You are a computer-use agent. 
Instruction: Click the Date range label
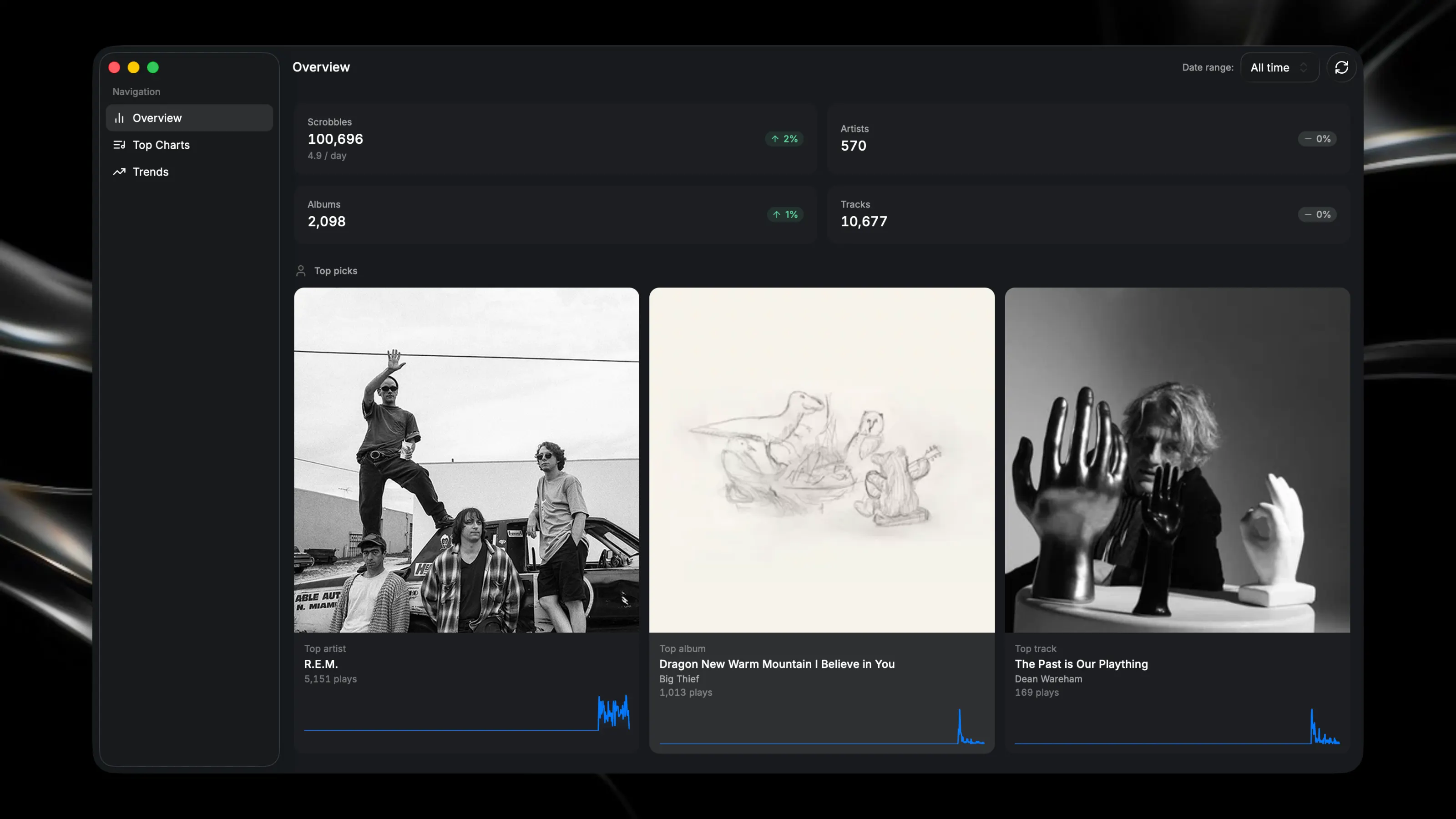1208,67
